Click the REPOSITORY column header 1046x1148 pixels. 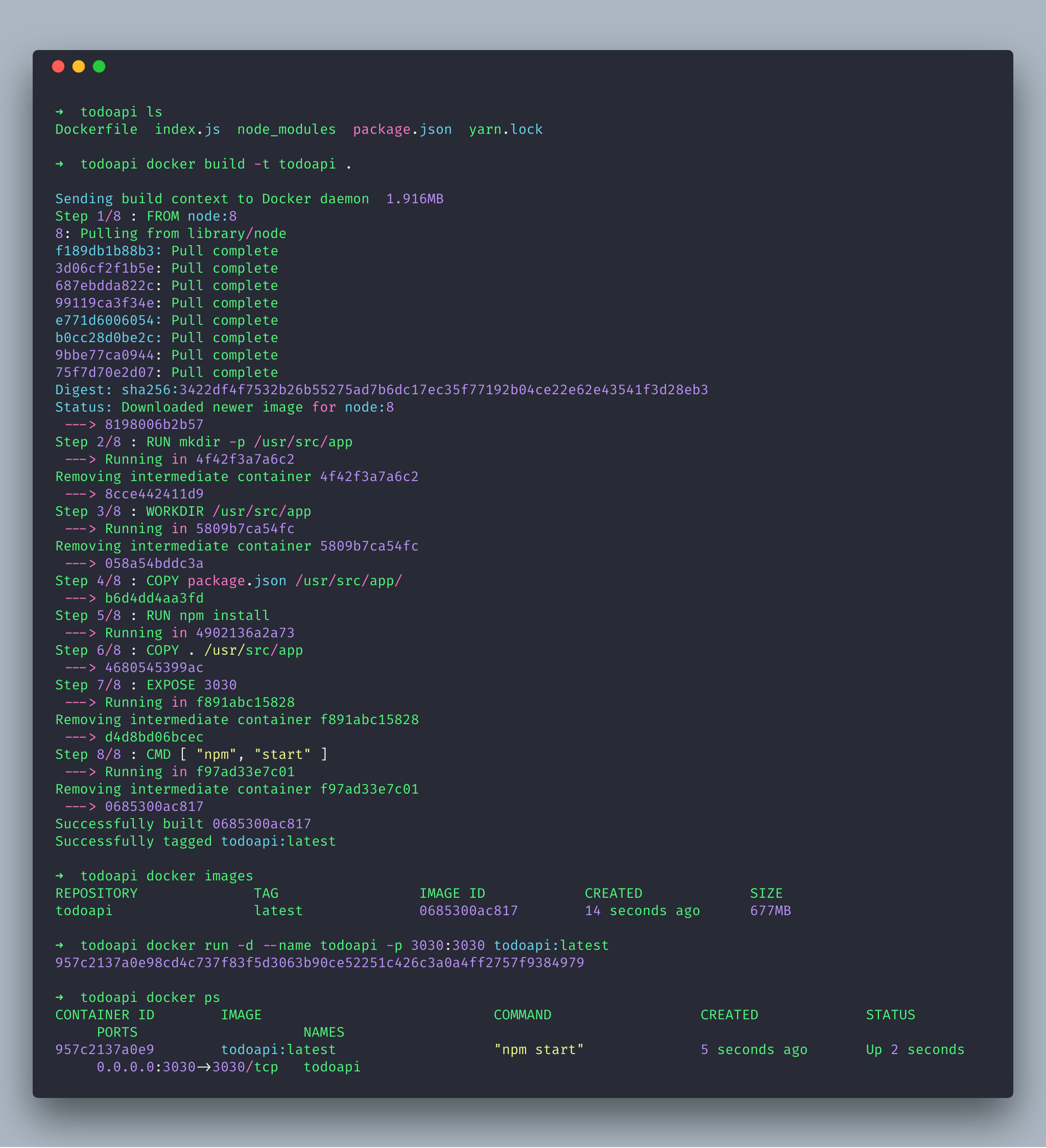pyautogui.click(x=96, y=894)
